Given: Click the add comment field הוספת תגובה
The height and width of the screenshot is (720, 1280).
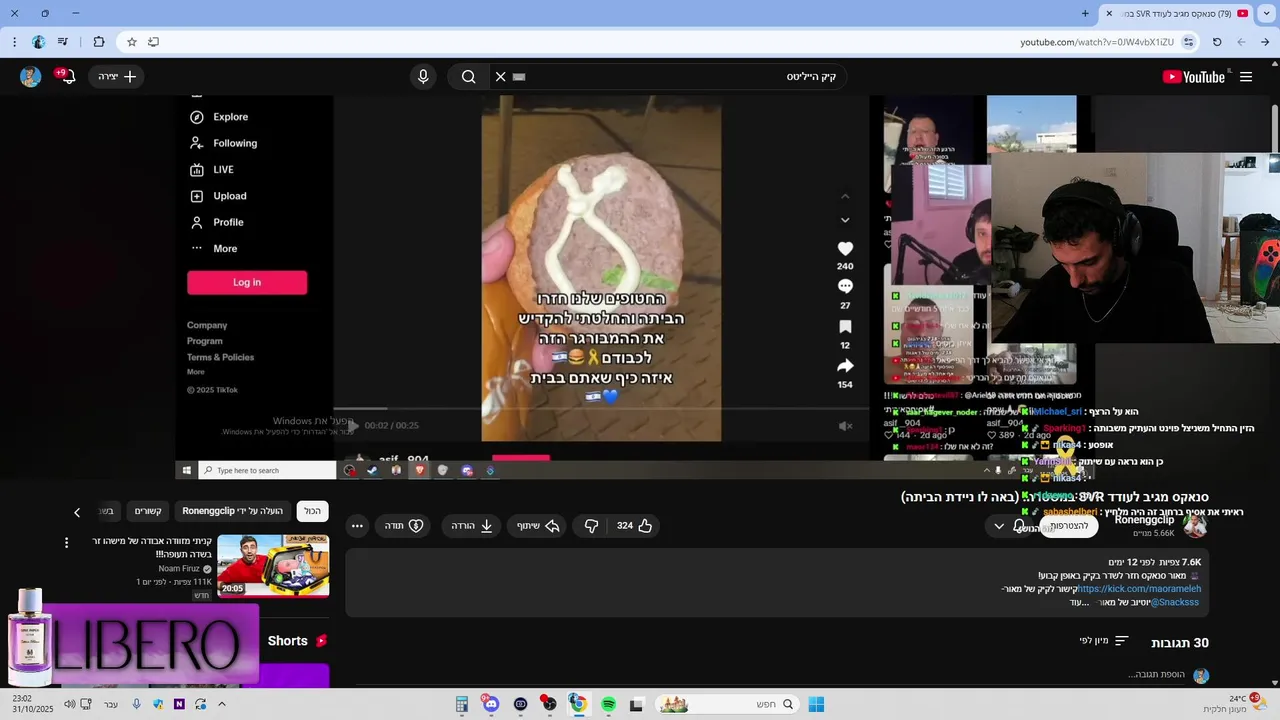Looking at the screenshot, I should (1156, 675).
